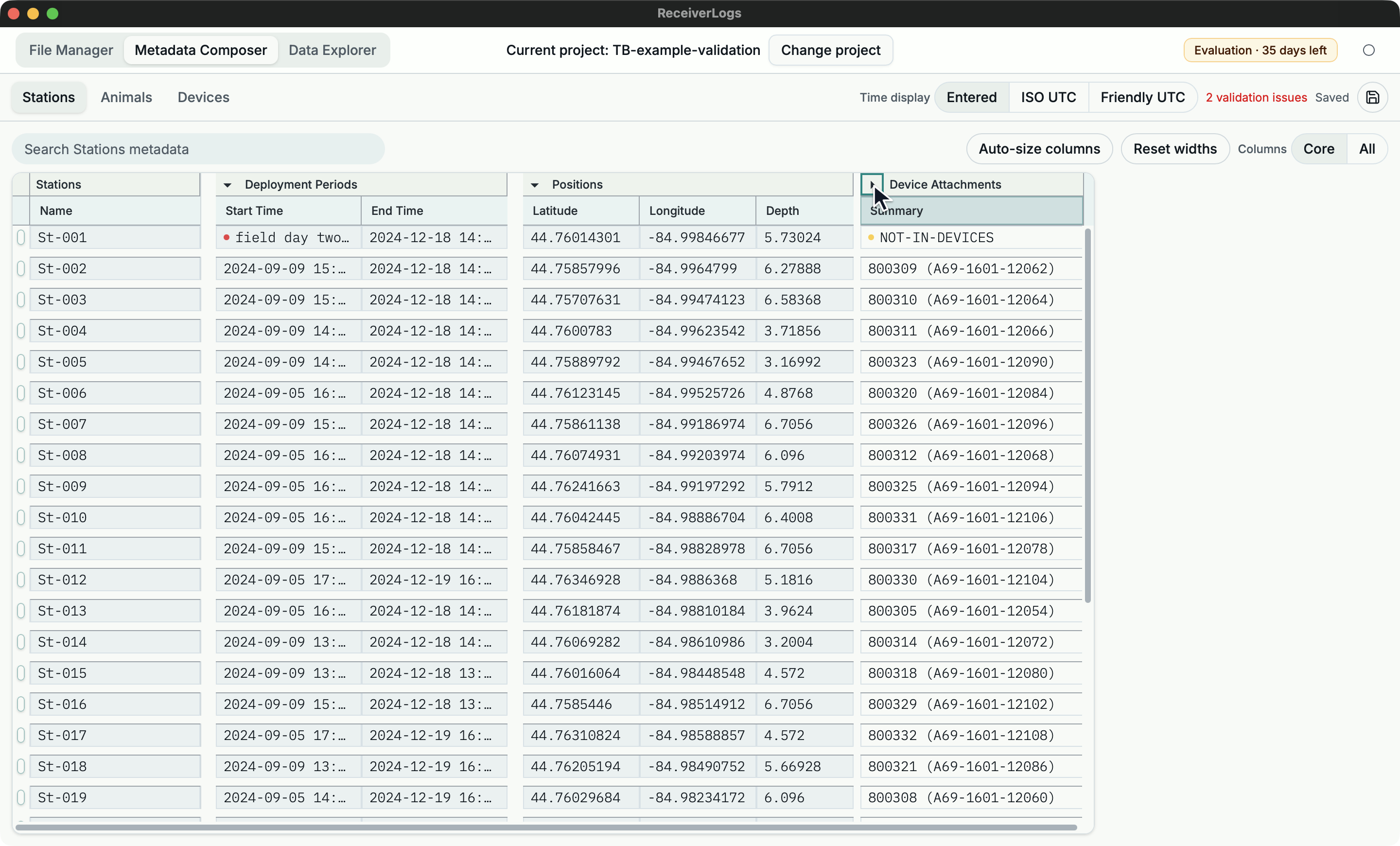Select latitude cell 44.76346928
The image size is (1400, 846).
click(581, 580)
